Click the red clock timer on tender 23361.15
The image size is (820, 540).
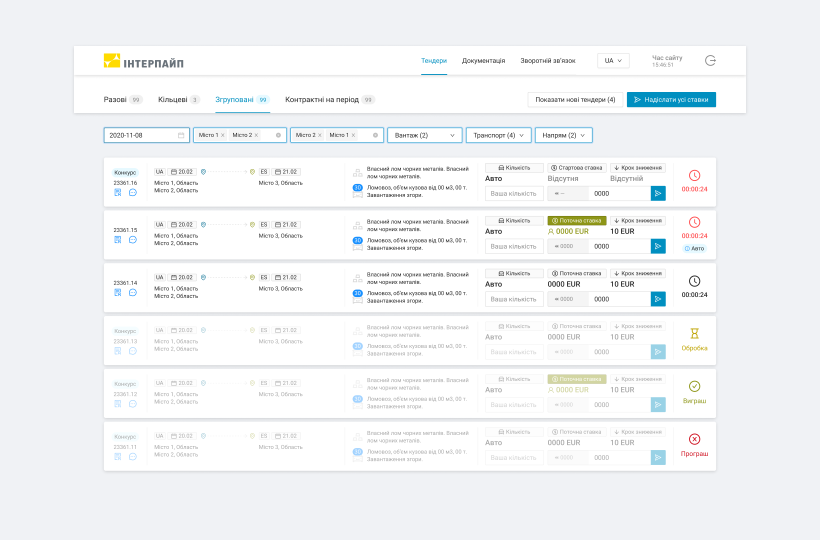click(x=694, y=223)
